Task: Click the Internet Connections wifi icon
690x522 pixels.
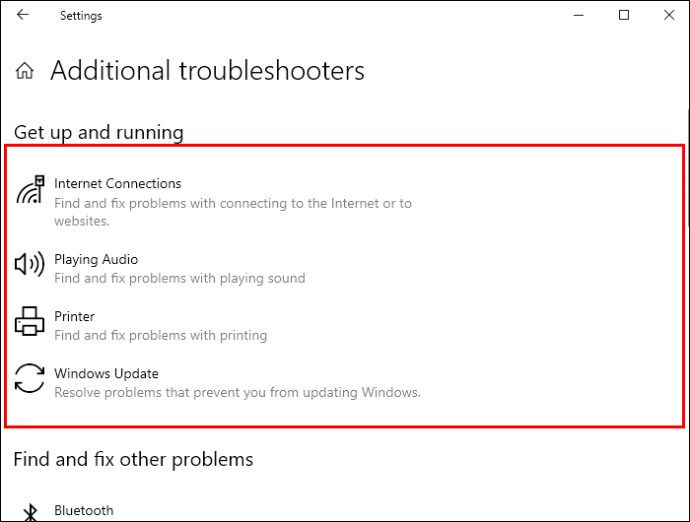Action: [x=30, y=190]
